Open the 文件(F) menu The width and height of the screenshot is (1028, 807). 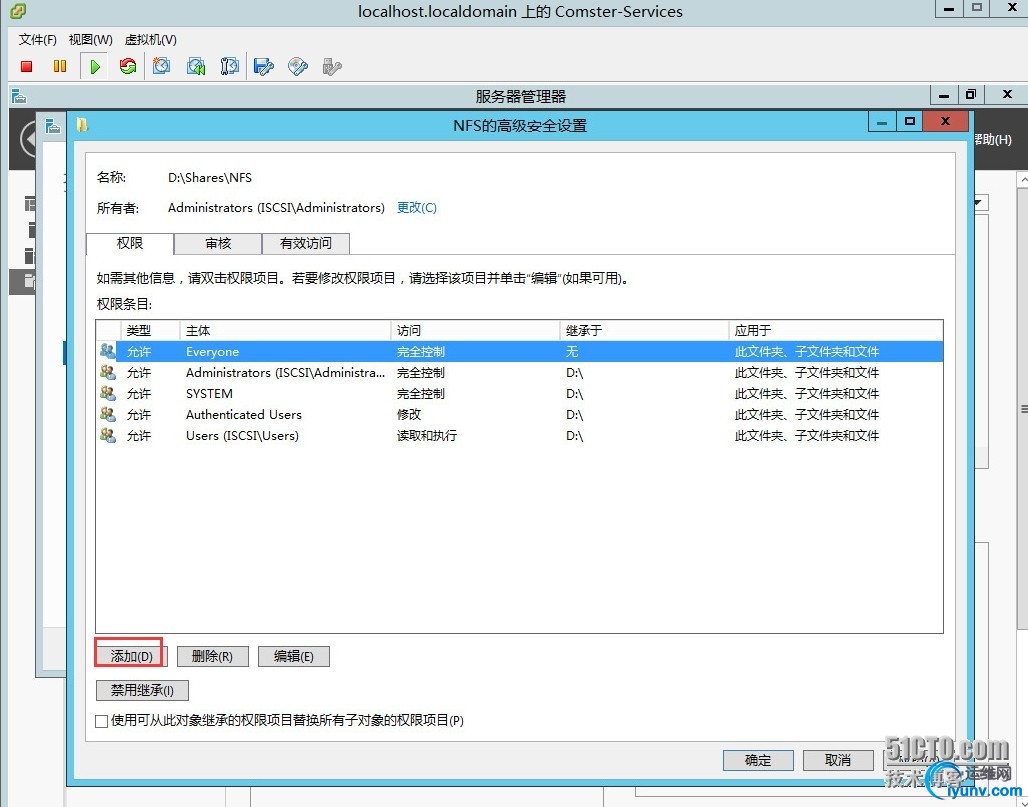coord(37,40)
